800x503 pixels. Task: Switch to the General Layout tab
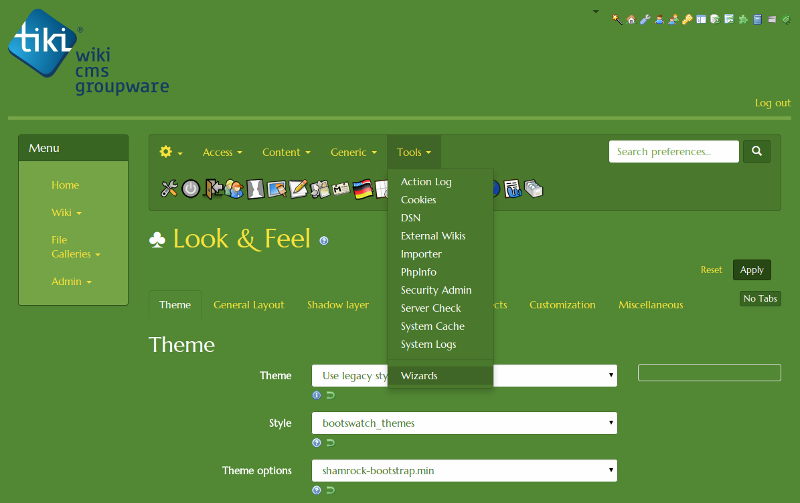click(x=248, y=305)
